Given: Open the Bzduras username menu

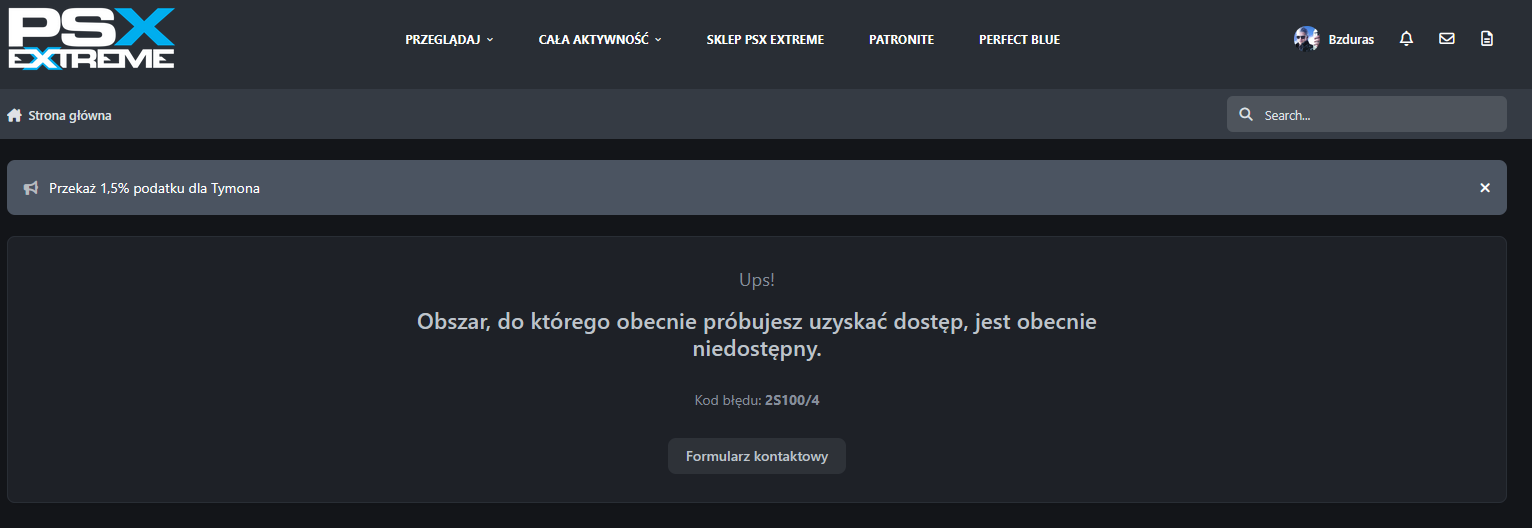Looking at the screenshot, I should (x=1350, y=40).
